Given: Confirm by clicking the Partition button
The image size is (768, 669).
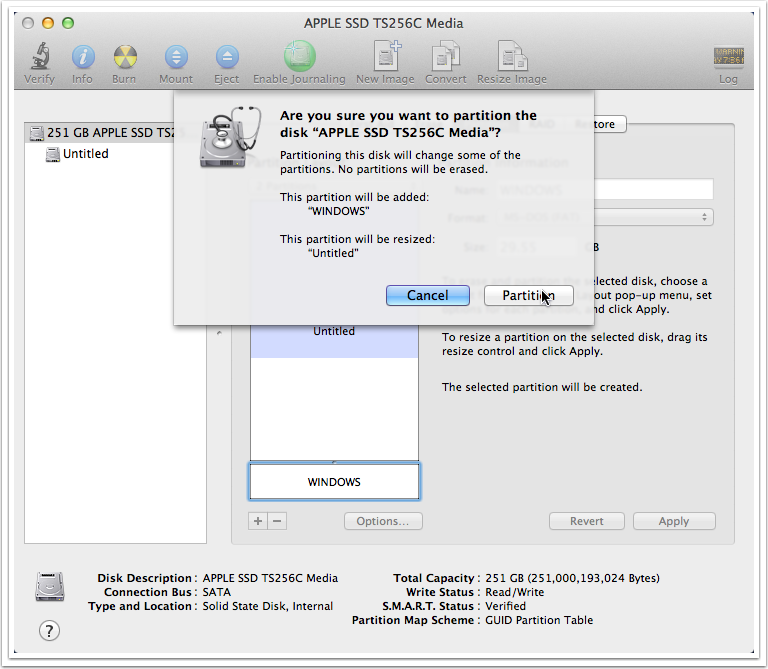Looking at the screenshot, I should (x=528, y=295).
